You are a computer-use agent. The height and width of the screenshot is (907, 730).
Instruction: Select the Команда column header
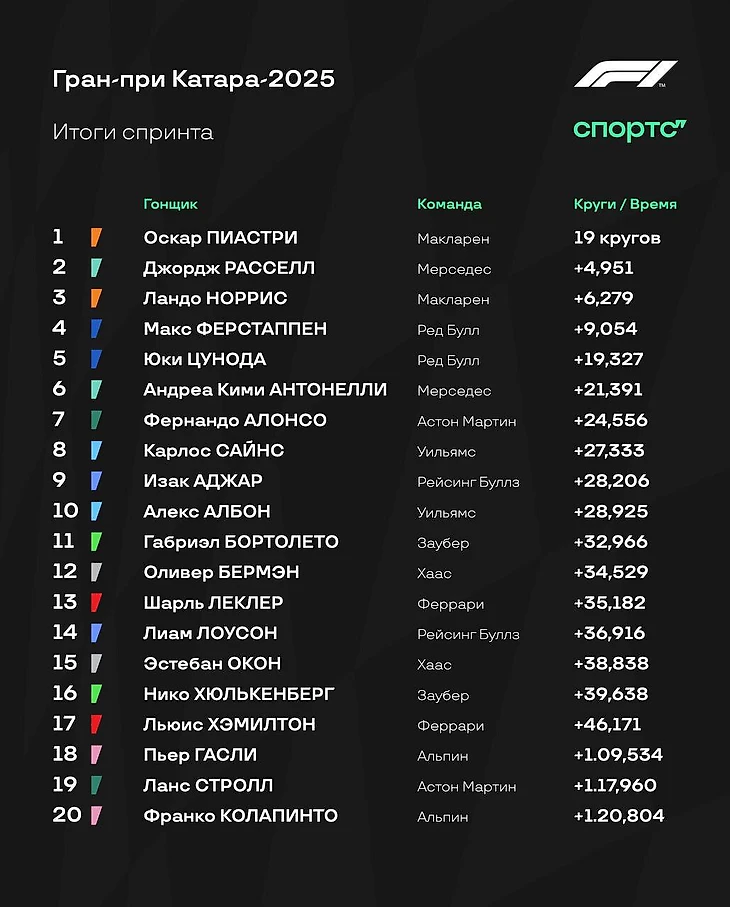449,204
